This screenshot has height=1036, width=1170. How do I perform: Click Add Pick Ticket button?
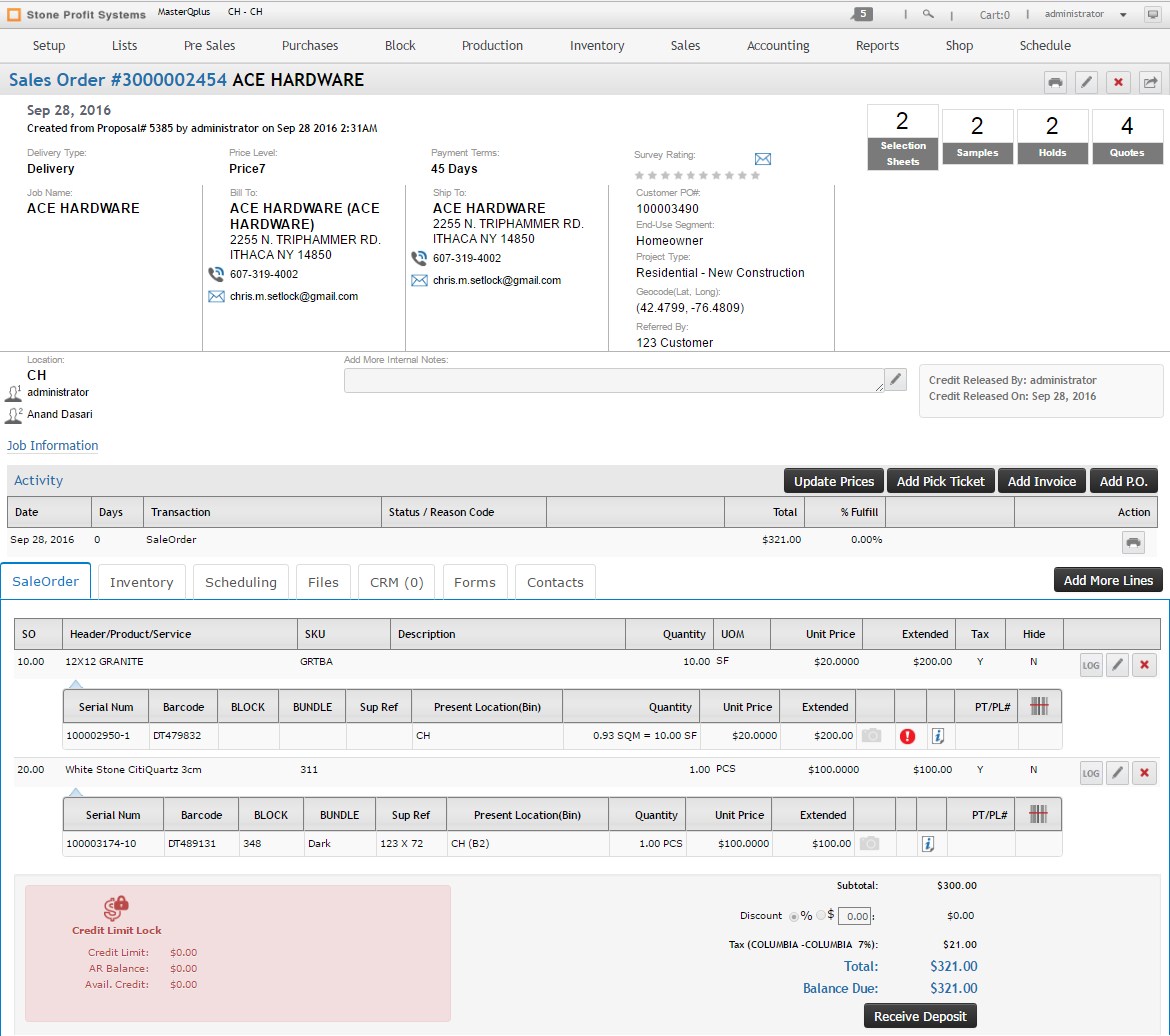pyautogui.click(x=940, y=481)
